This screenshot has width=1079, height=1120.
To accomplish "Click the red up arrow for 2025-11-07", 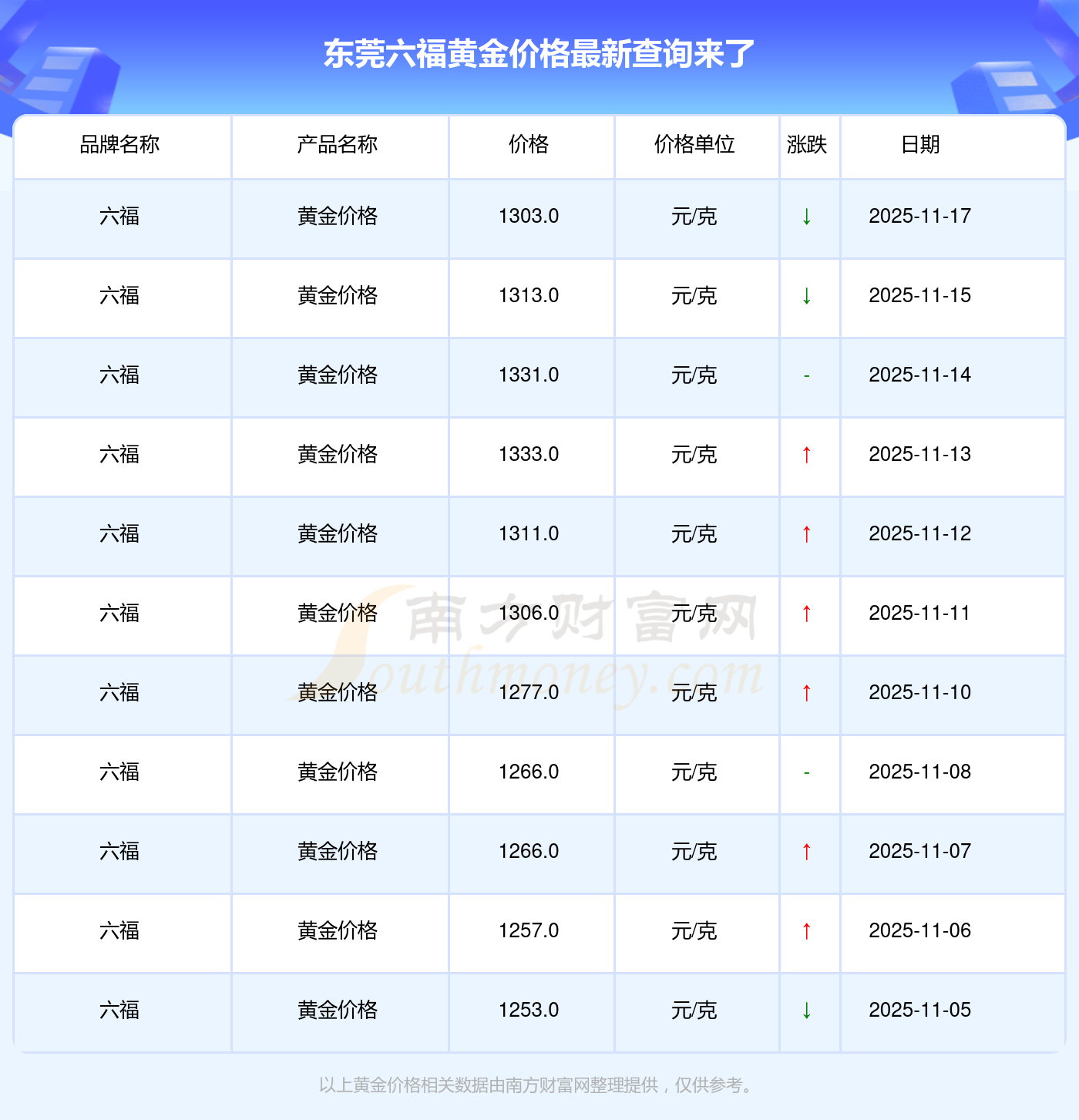I will (x=807, y=852).
